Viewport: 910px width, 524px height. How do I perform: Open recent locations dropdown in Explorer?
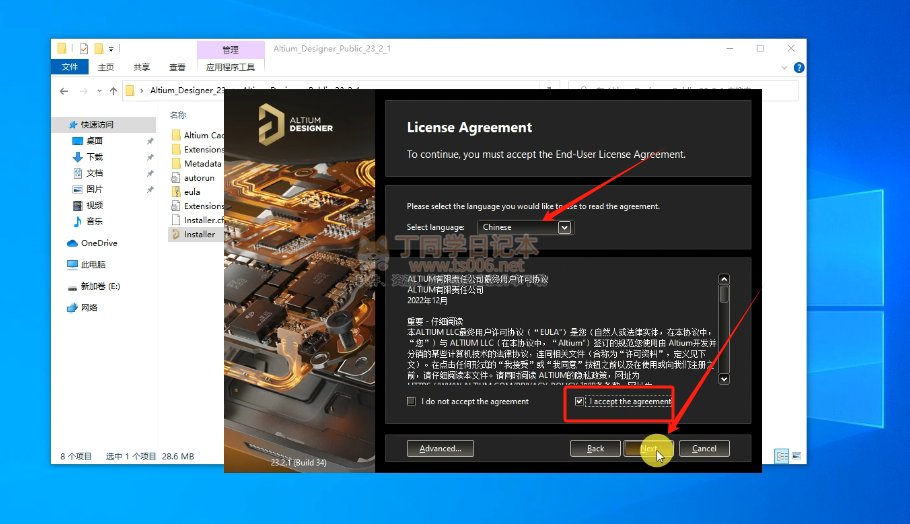[x=99, y=91]
